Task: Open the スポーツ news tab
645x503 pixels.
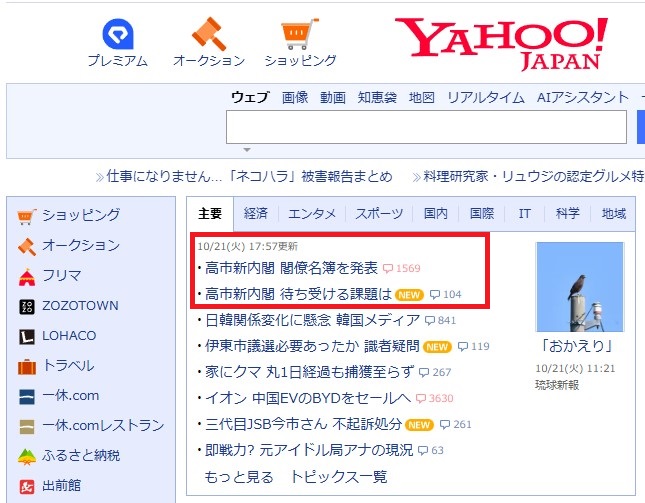Action: tap(379, 214)
